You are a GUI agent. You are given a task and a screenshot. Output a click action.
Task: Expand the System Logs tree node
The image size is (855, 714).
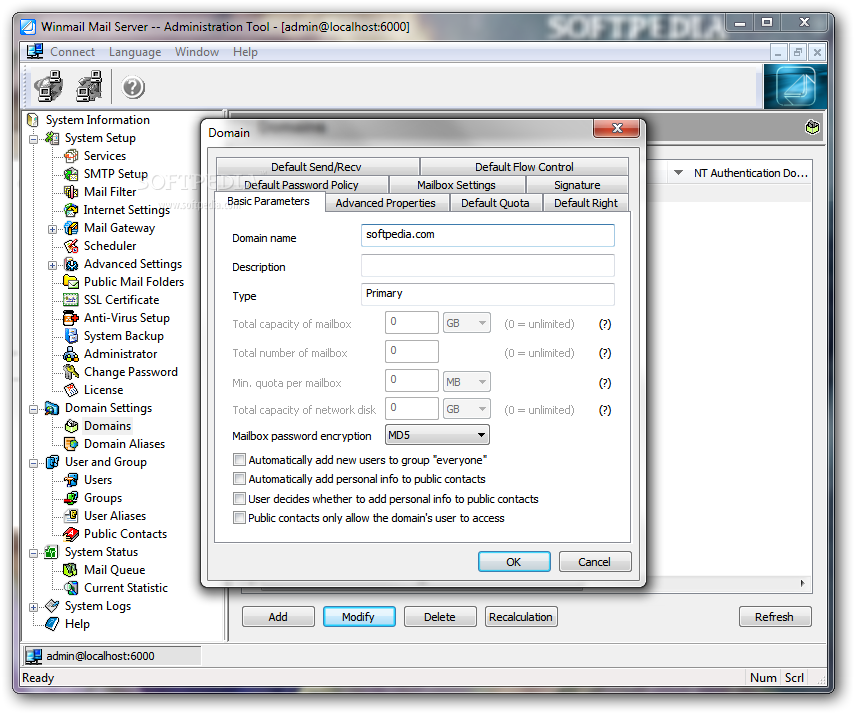click(33, 607)
